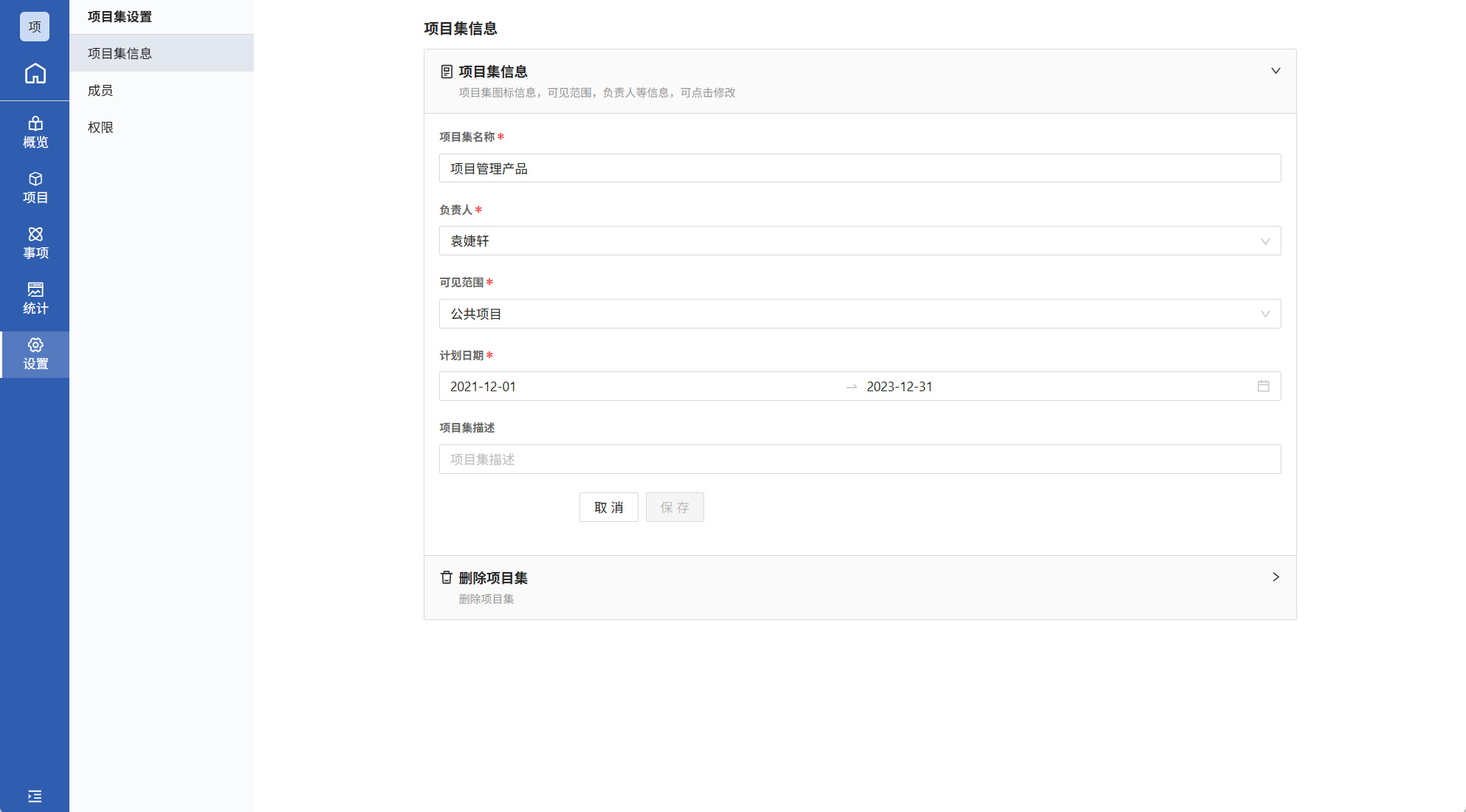Go to the 项目 projects icon

[35, 187]
